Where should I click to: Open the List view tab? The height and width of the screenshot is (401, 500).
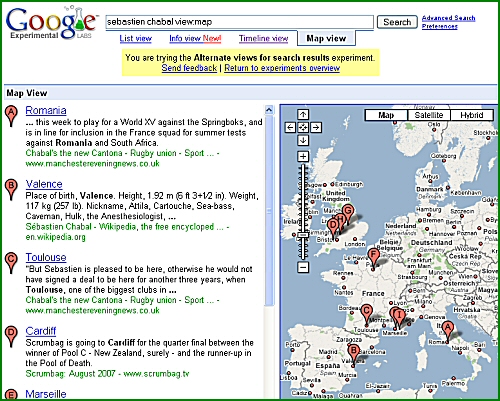coord(135,39)
